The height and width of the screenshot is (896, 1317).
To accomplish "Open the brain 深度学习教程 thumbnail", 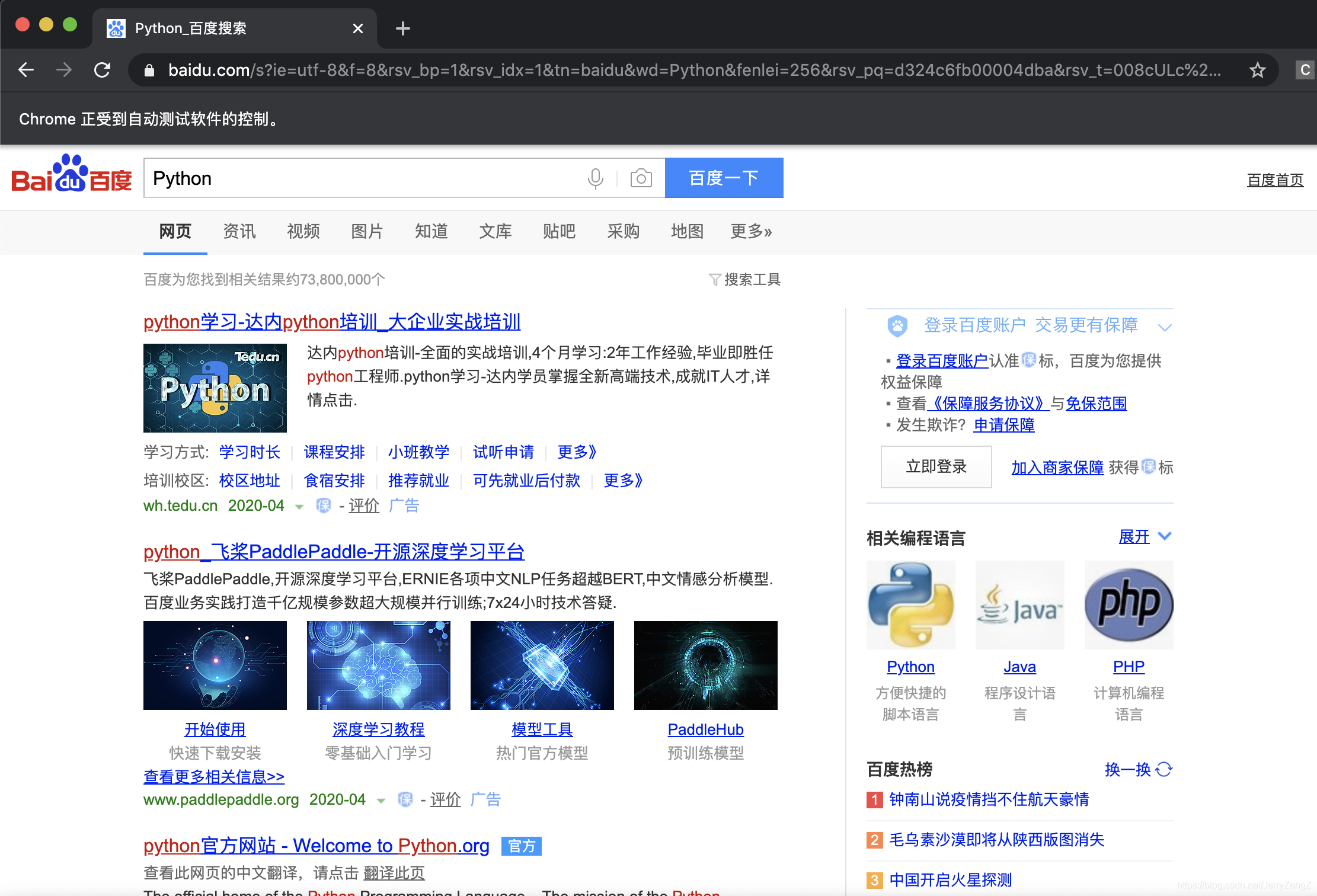I will pos(379,665).
